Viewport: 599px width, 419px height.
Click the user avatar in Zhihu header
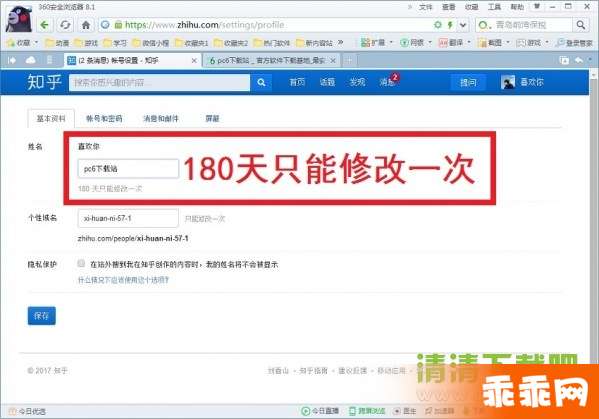[x=508, y=82]
